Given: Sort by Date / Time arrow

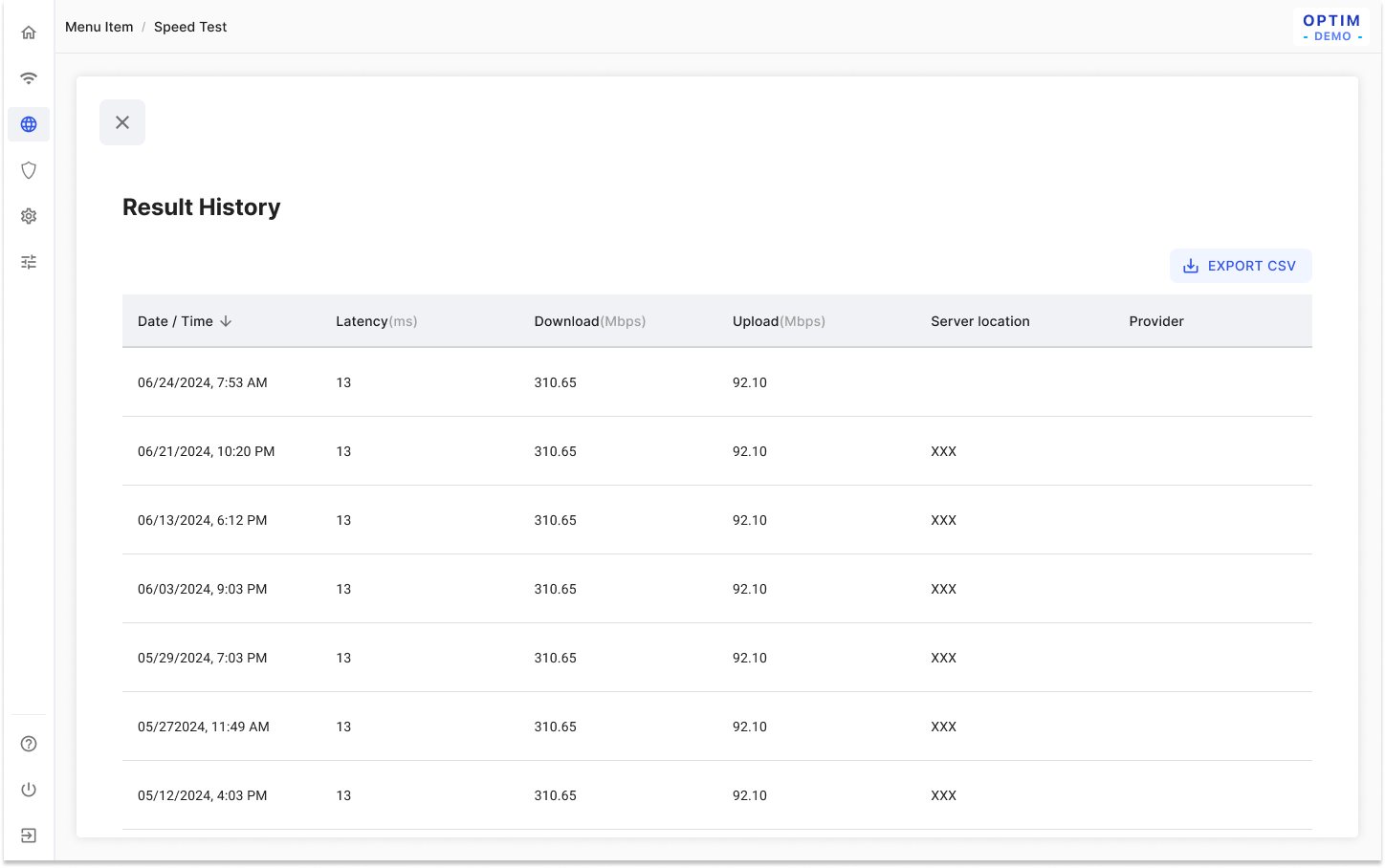Looking at the screenshot, I should 226,321.
